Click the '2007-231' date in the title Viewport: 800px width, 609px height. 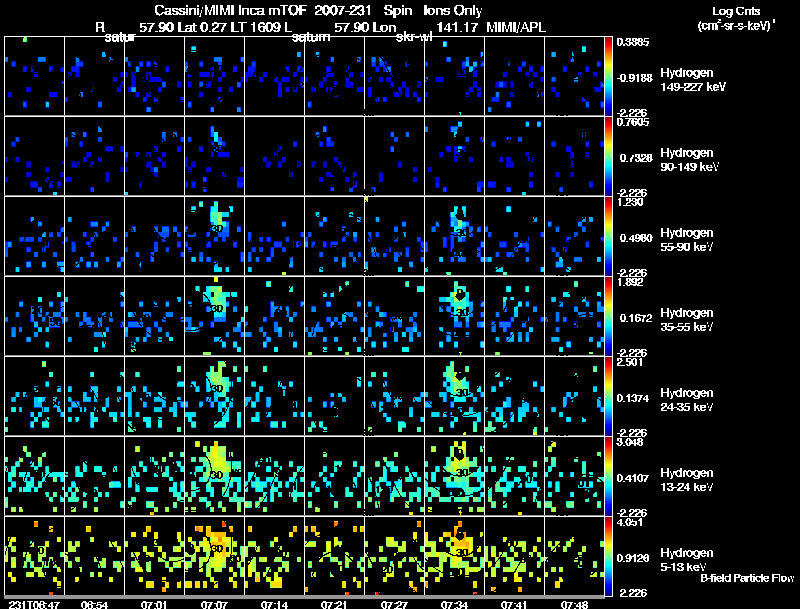tap(342, 10)
